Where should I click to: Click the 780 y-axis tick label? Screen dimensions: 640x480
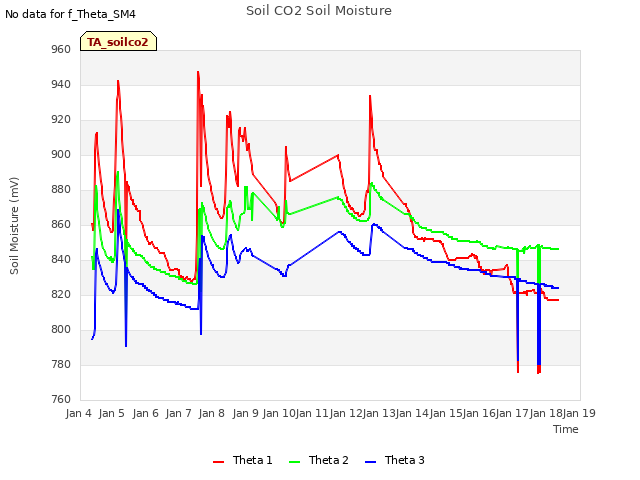pyautogui.click(x=61, y=364)
